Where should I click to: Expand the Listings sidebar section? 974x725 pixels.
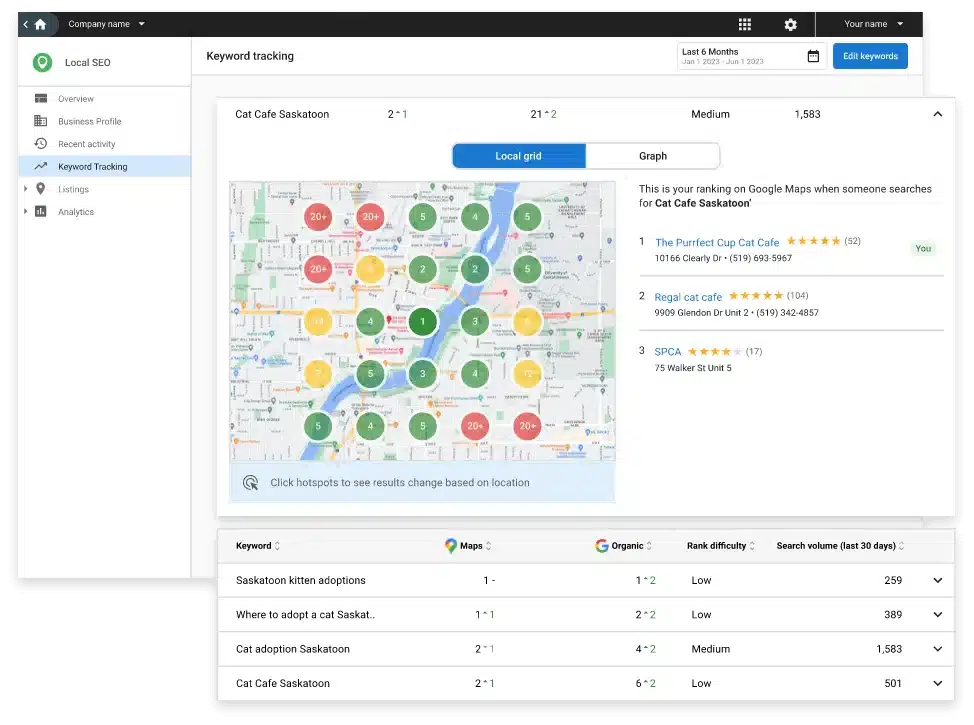point(27,189)
